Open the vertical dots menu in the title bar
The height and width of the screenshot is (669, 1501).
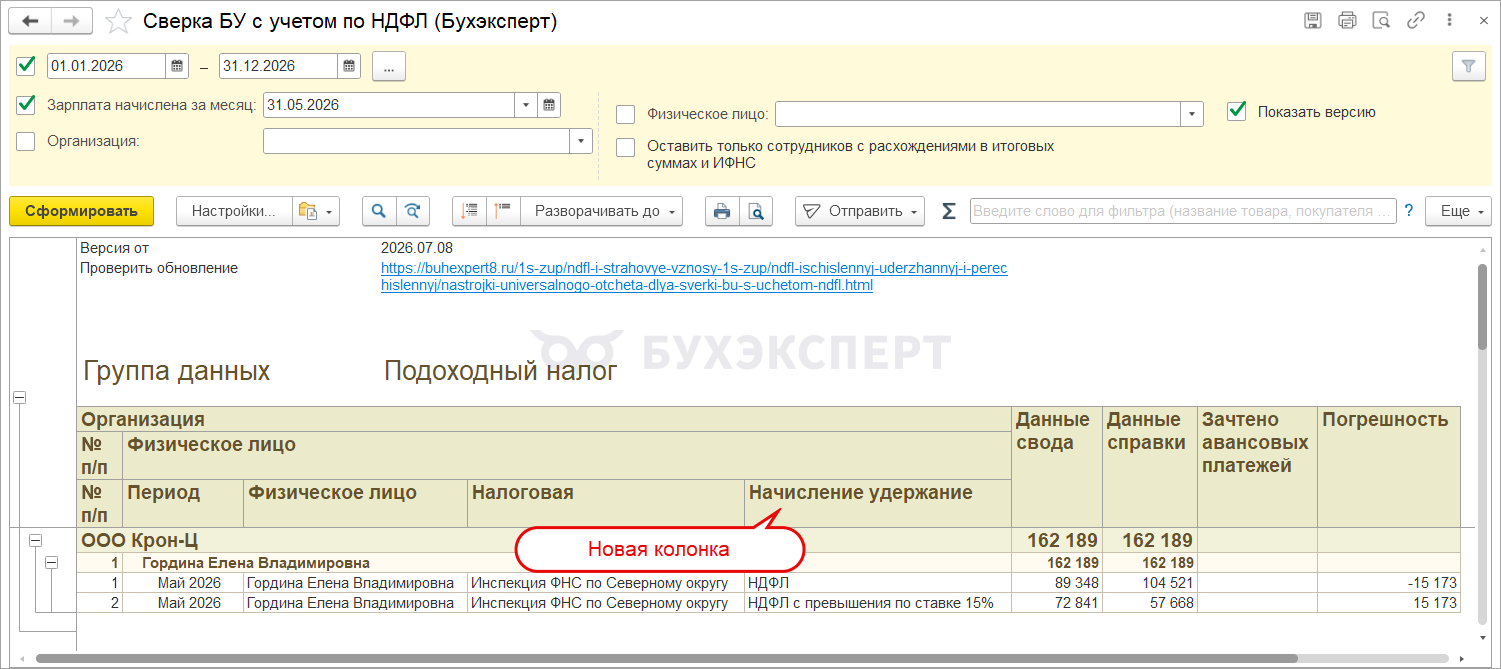tap(1449, 20)
